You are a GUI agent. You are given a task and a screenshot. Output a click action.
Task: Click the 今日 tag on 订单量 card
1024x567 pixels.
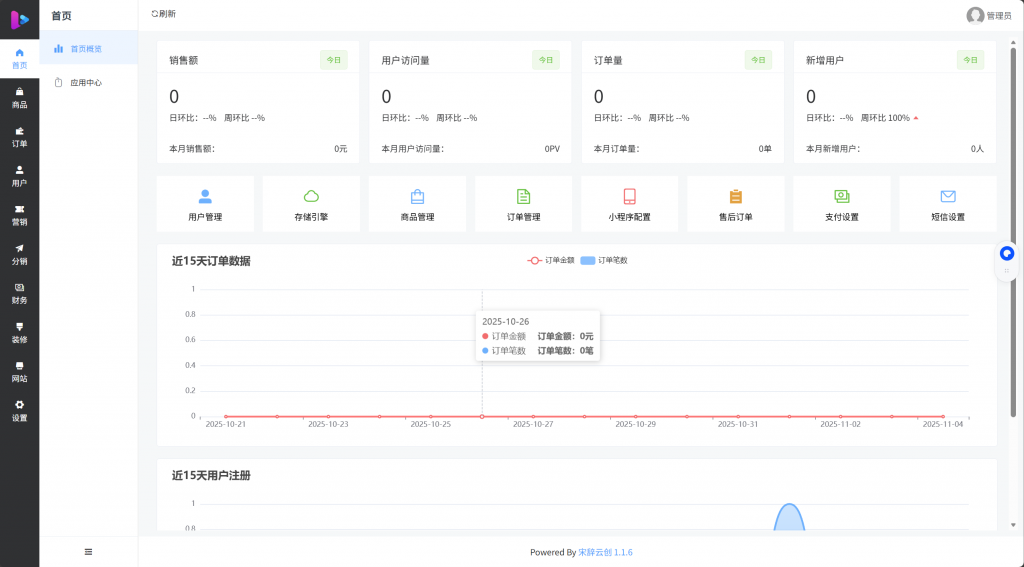[x=758, y=60]
